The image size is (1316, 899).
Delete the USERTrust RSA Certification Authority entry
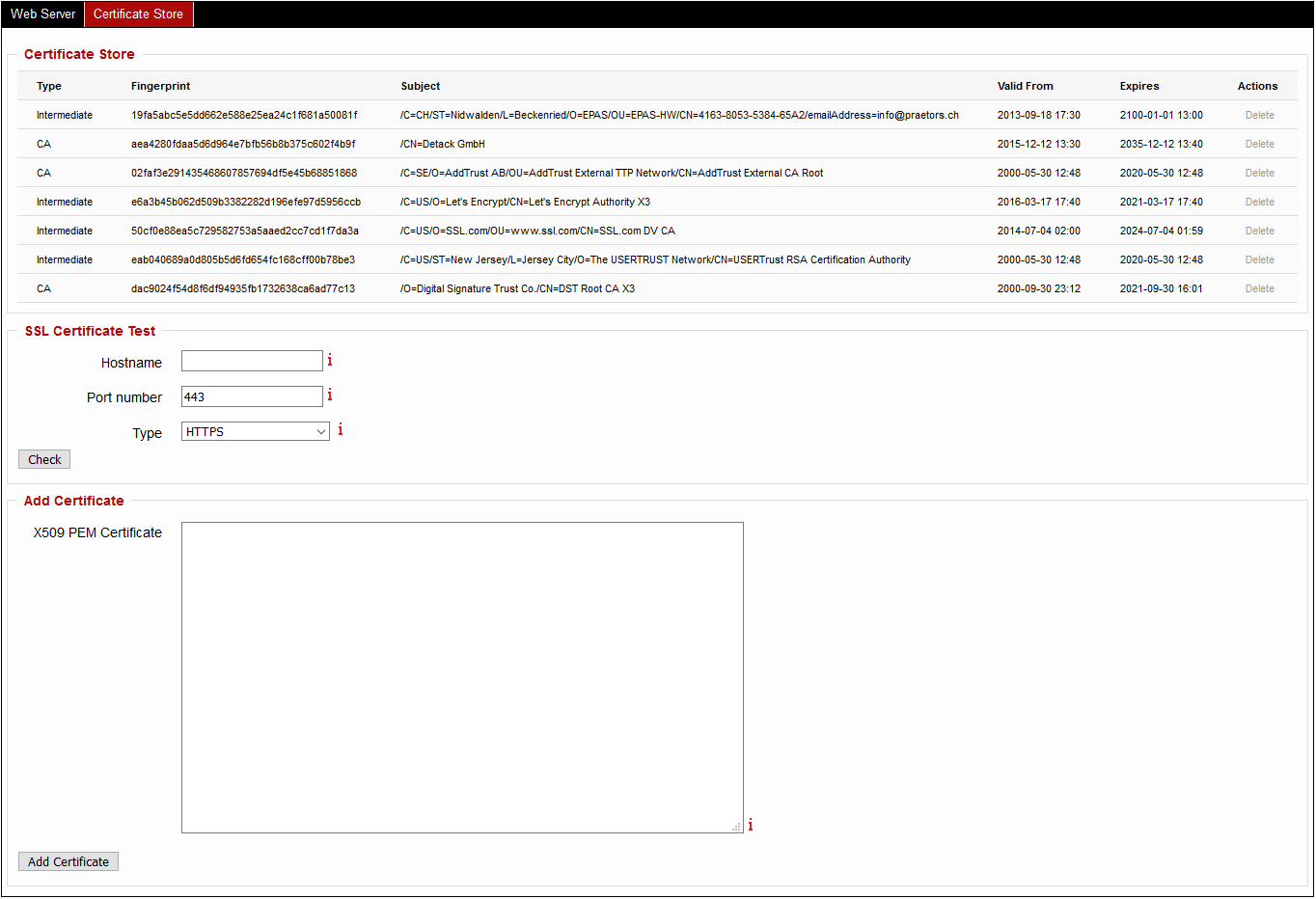[x=1259, y=259]
